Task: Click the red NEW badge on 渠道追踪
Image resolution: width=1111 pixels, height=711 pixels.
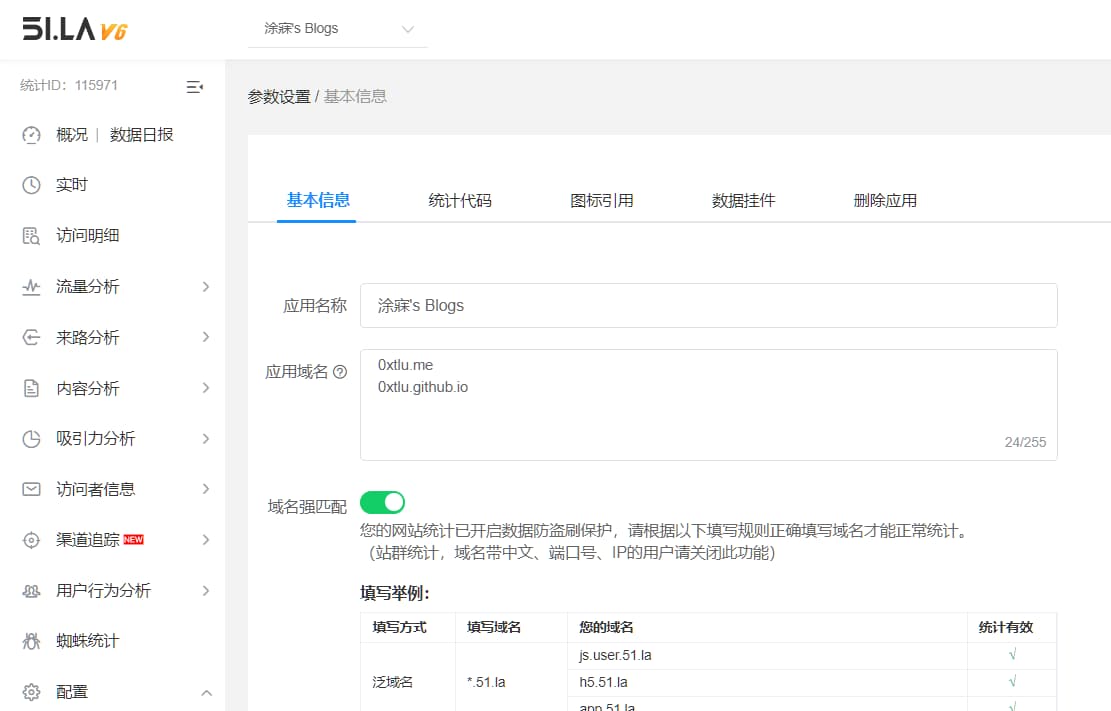Action: pyautogui.click(x=133, y=539)
